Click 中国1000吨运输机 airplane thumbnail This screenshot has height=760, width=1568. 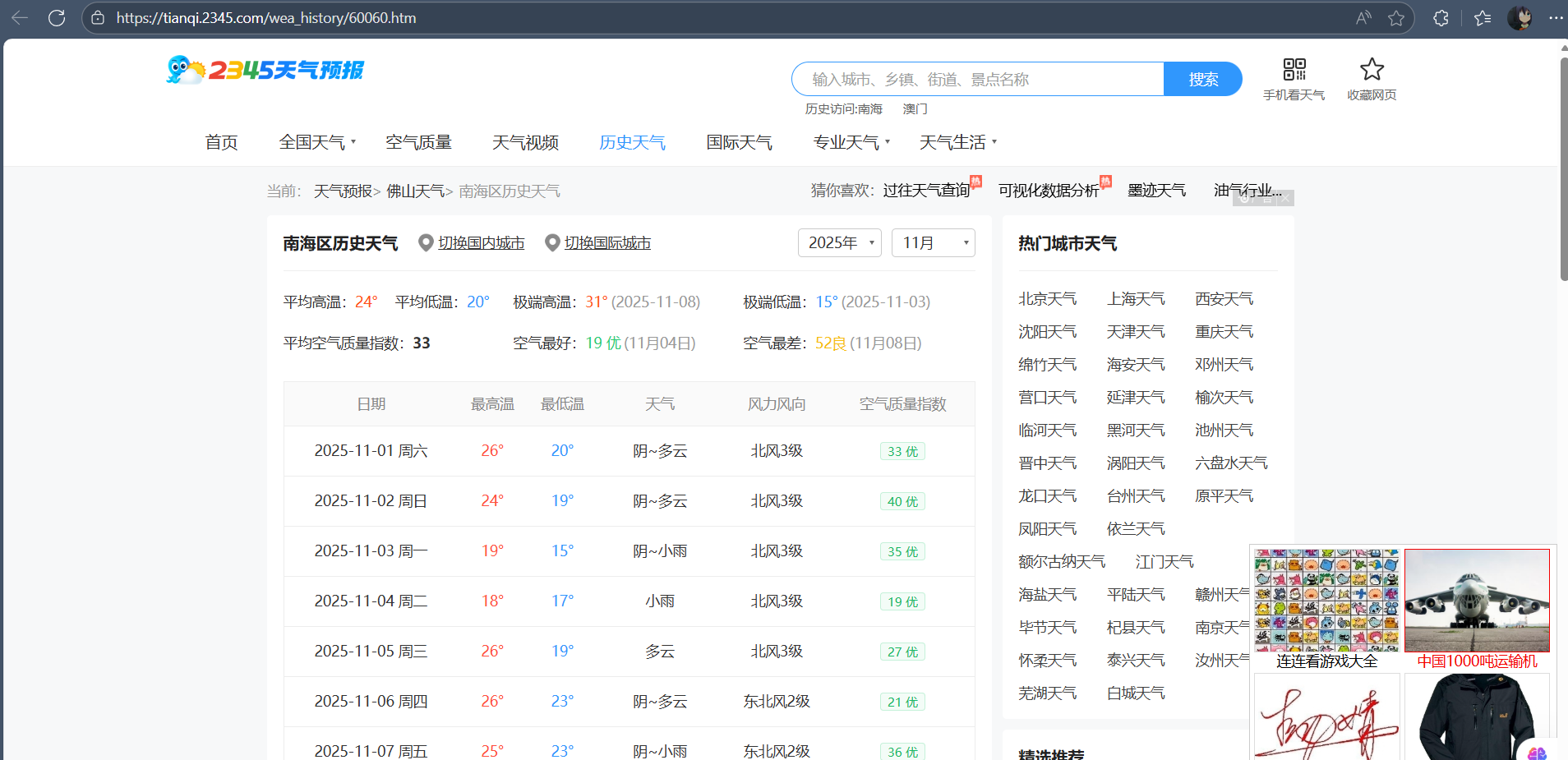point(1477,601)
